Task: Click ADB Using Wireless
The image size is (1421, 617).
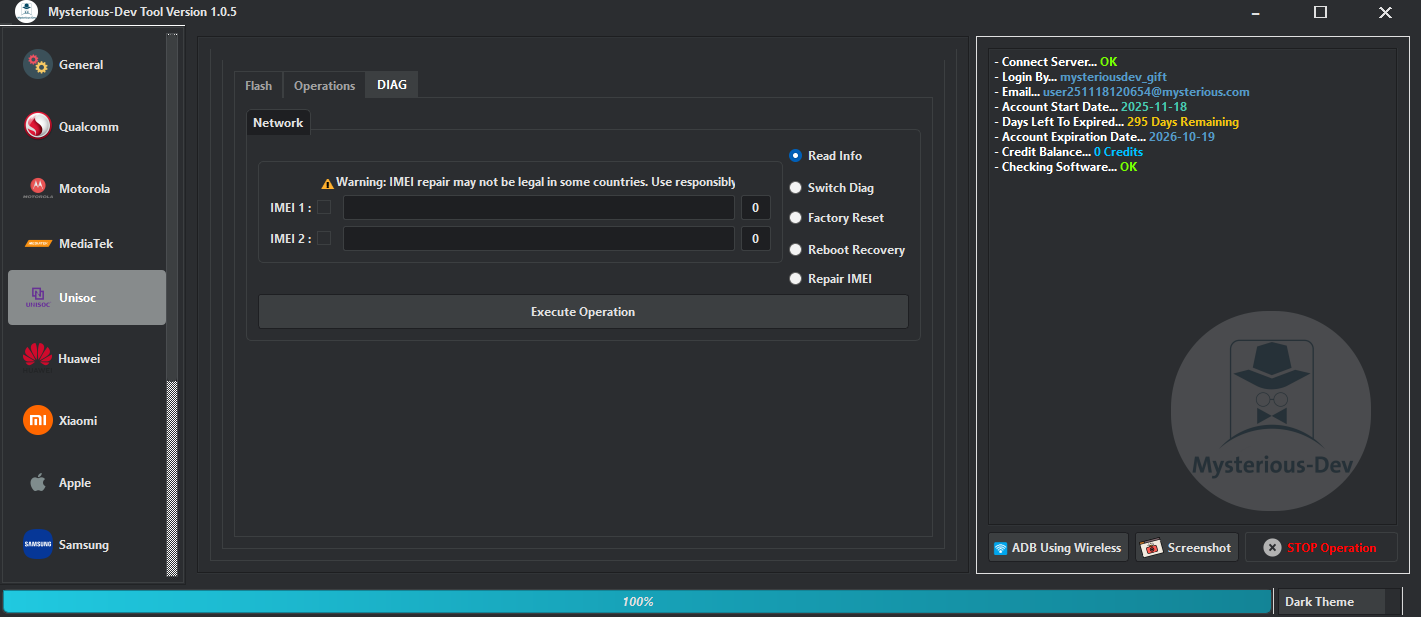Action: (1057, 547)
